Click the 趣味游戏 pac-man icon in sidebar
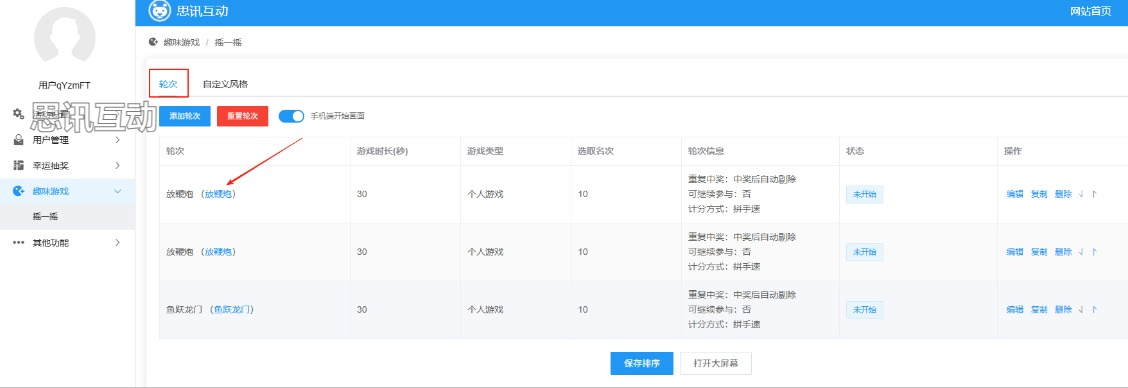The height and width of the screenshot is (388, 1128). (x=19, y=191)
